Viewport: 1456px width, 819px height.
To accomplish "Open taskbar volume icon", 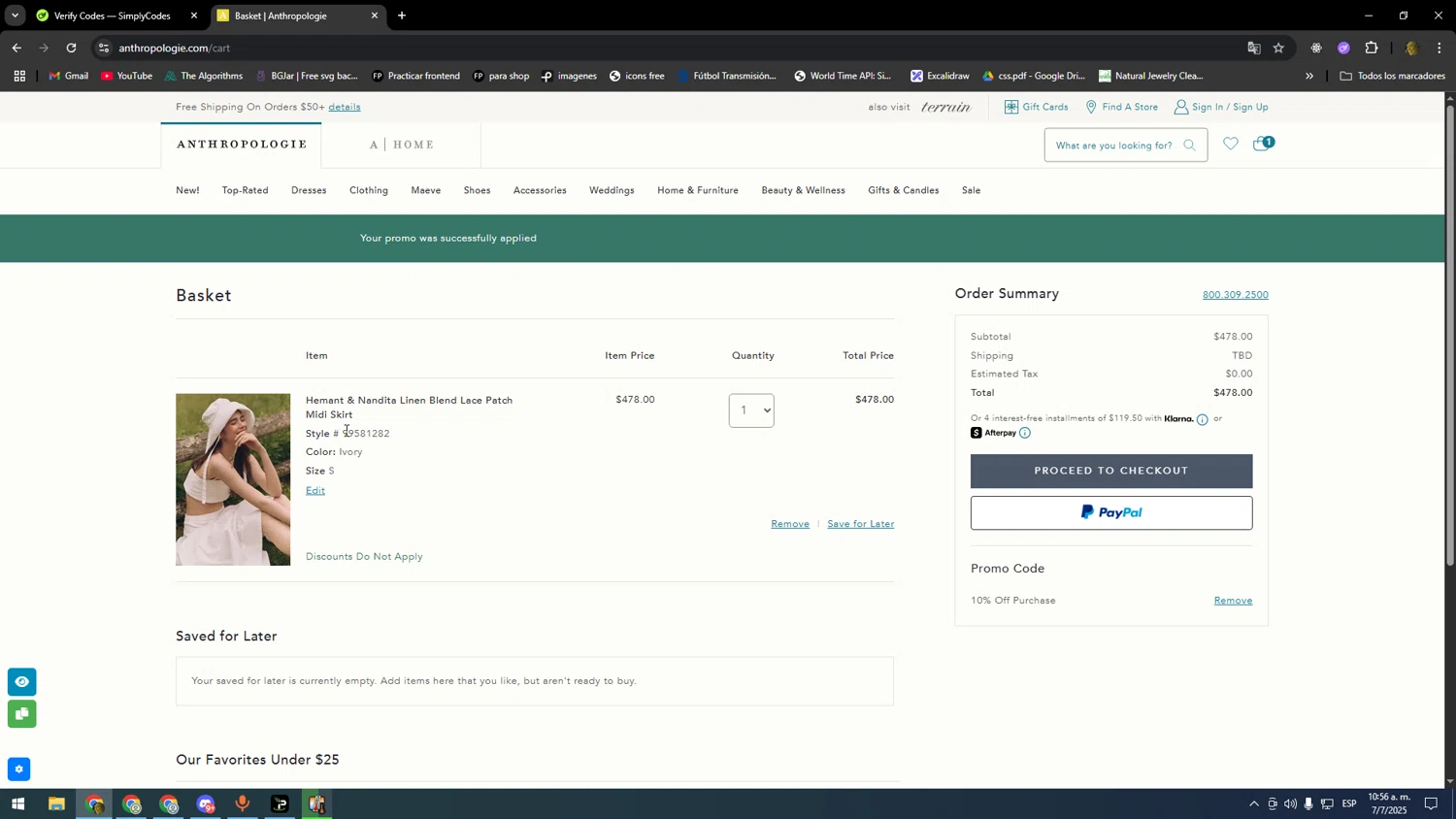I will (x=1290, y=803).
